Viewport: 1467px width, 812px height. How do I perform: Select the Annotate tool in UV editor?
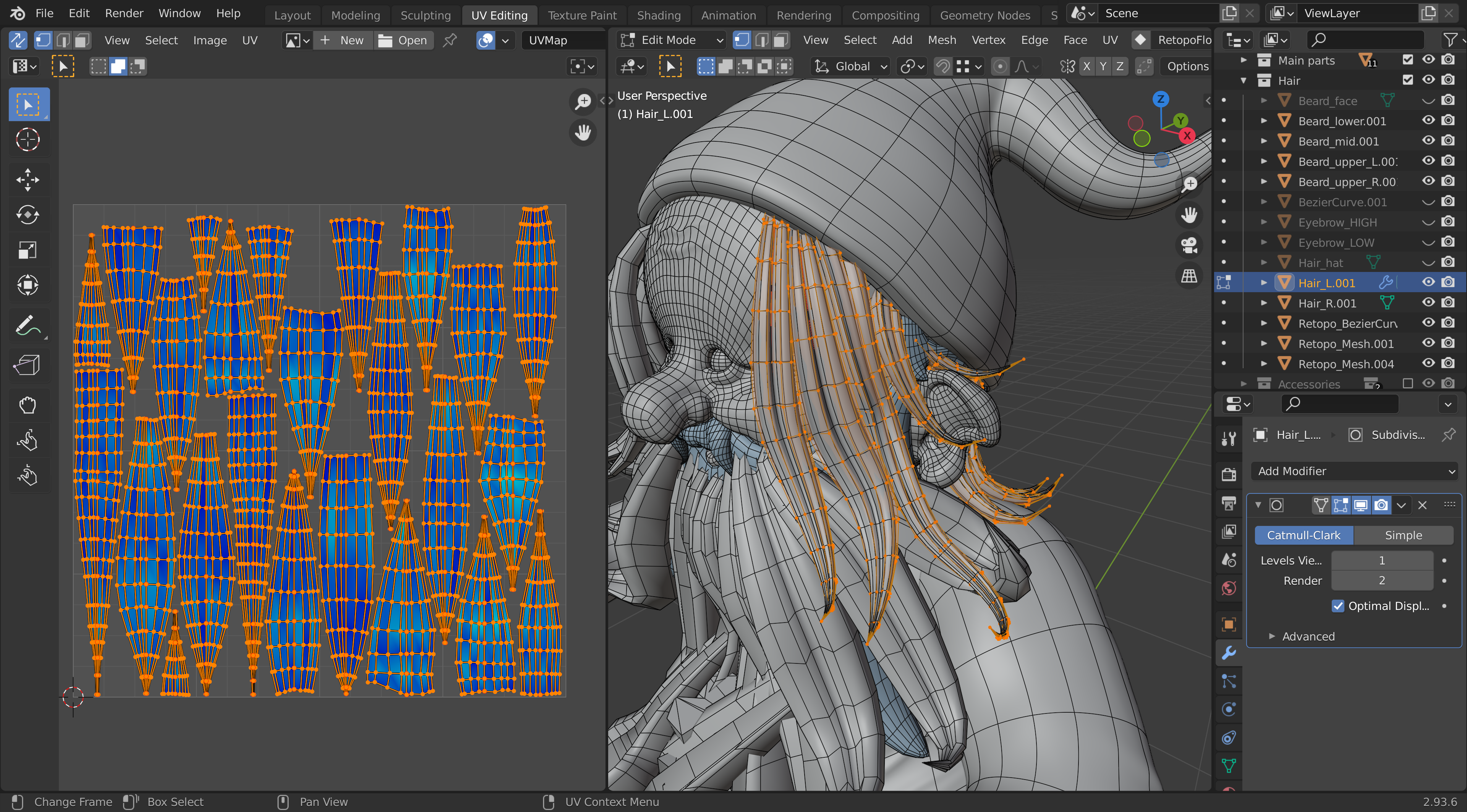[27, 326]
